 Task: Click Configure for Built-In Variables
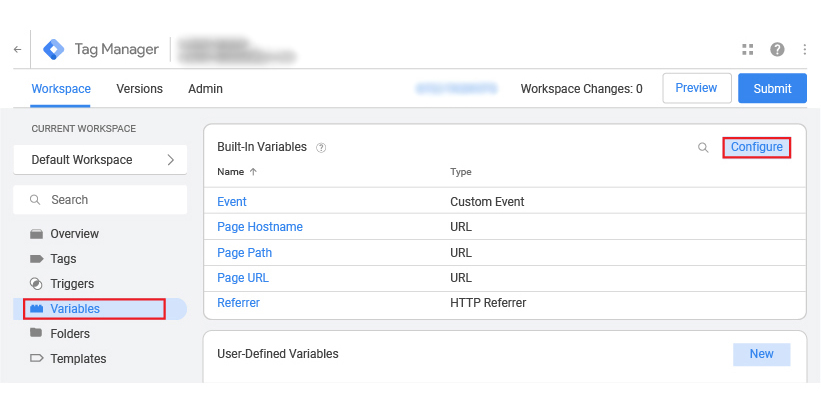pos(757,147)
